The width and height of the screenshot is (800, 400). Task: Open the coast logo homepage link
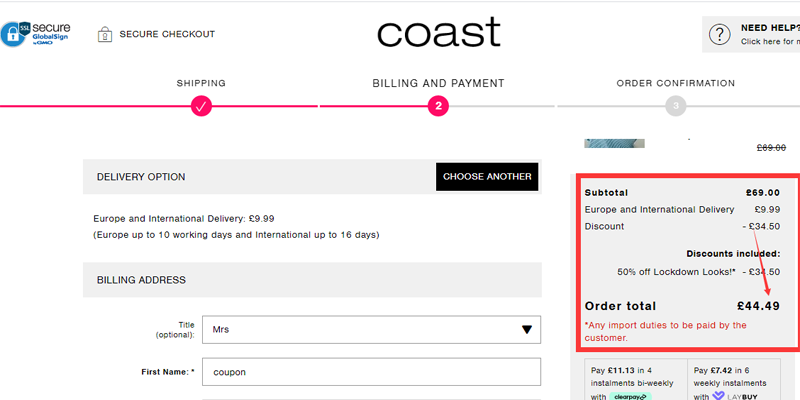click(x=439, y=32)
